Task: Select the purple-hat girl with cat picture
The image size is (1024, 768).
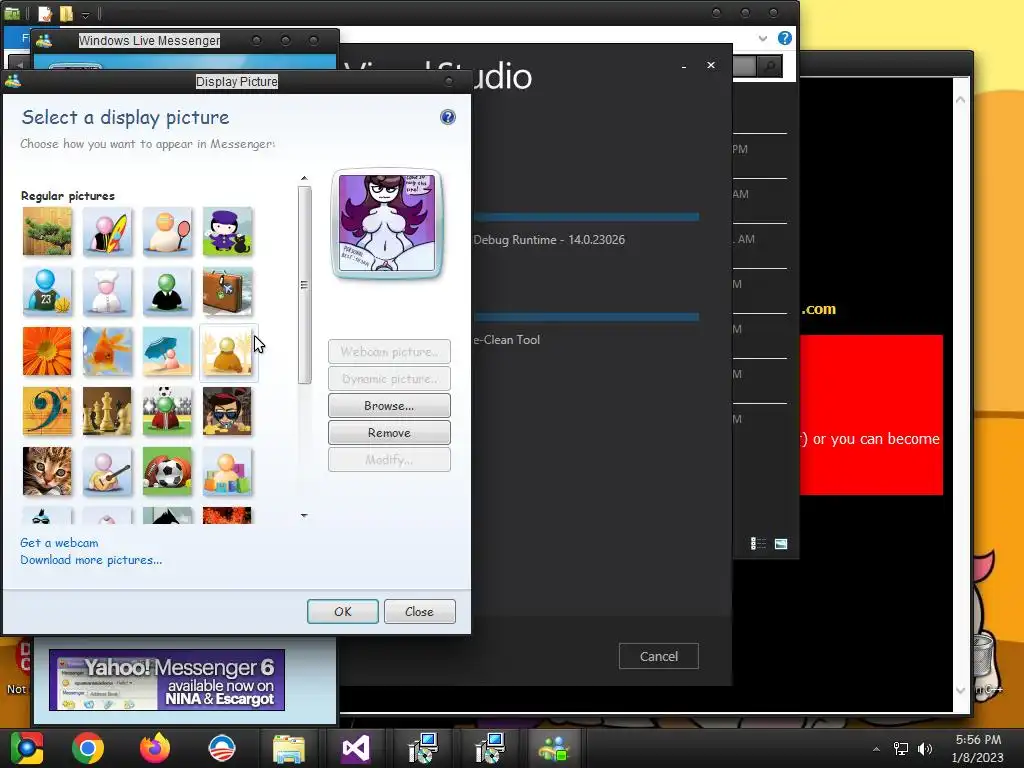Action: [227, 231]
